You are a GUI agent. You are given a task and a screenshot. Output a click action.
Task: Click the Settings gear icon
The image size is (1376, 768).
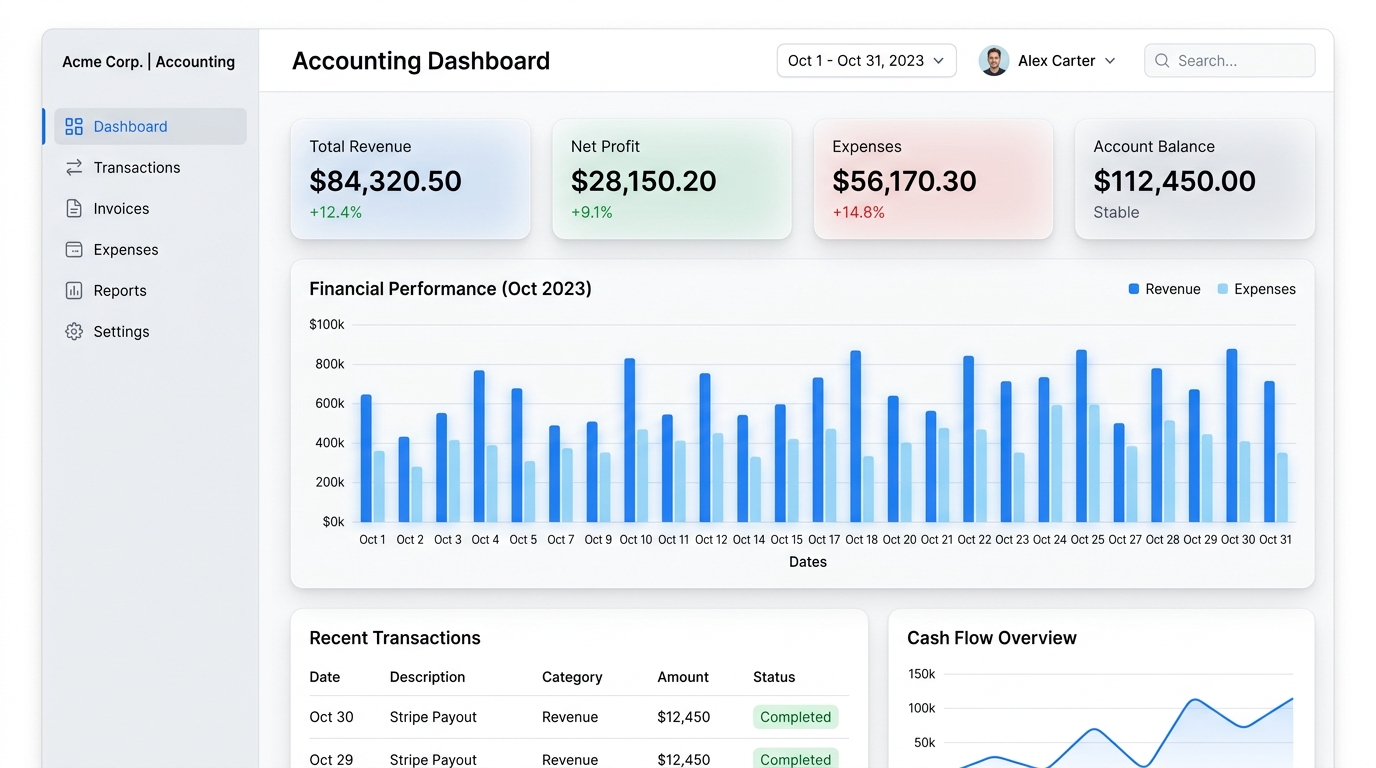[74, 332]
